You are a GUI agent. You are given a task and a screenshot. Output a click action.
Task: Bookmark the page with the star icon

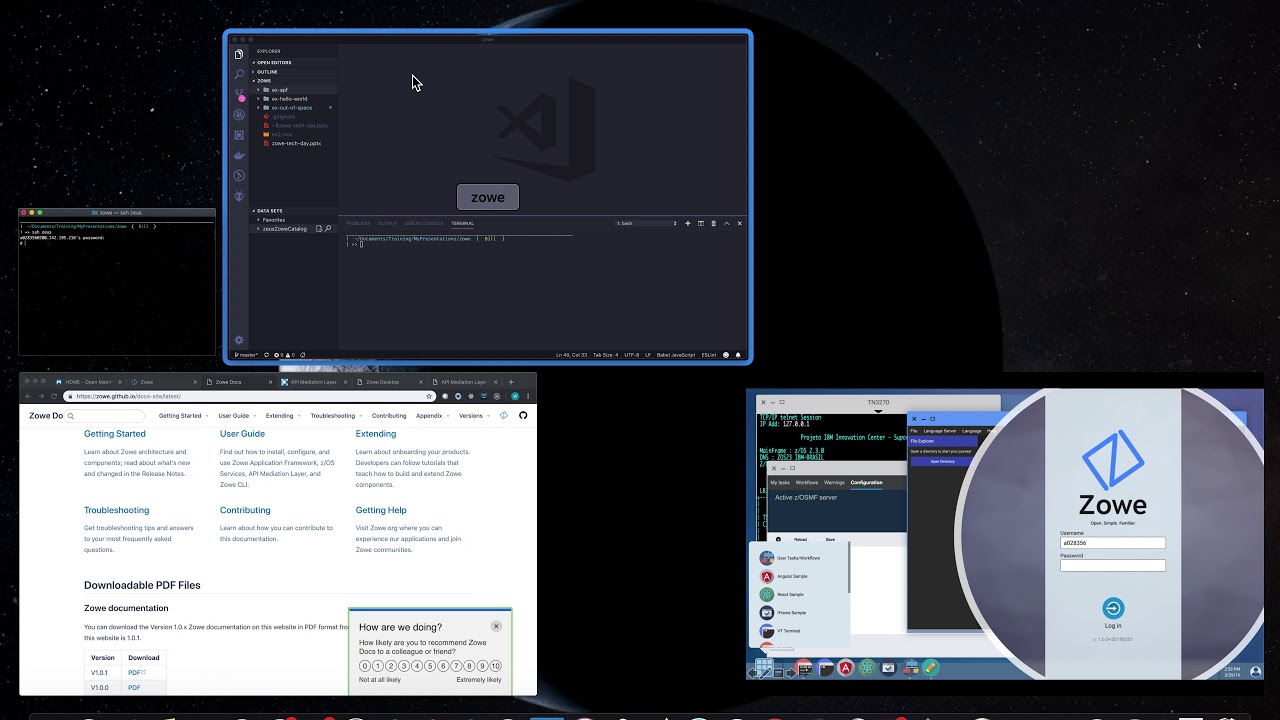[x=429, y=396]
